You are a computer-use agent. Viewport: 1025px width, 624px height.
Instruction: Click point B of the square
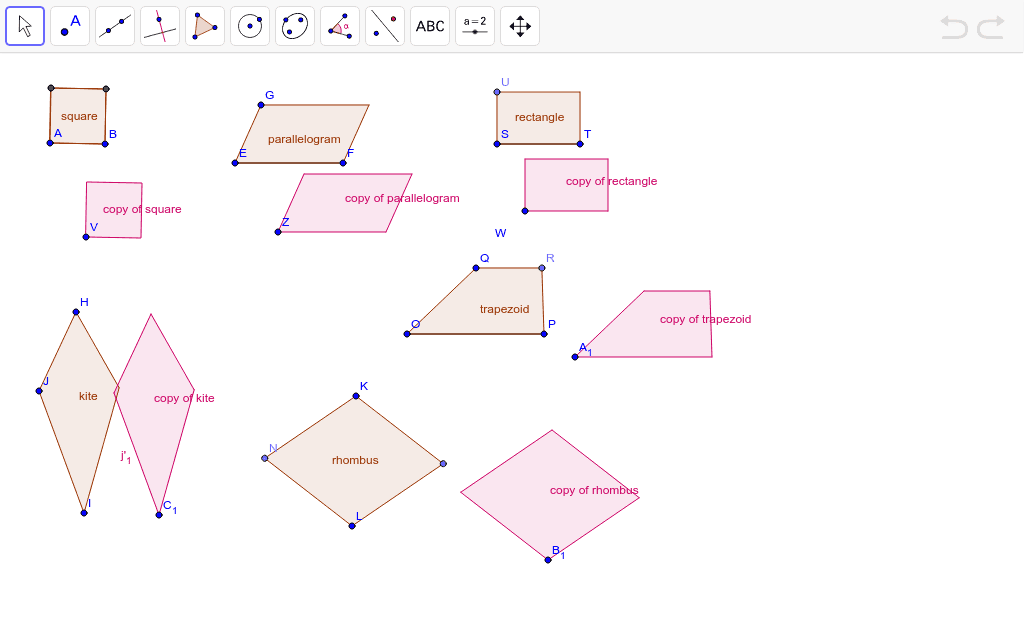tap(105, 144)
